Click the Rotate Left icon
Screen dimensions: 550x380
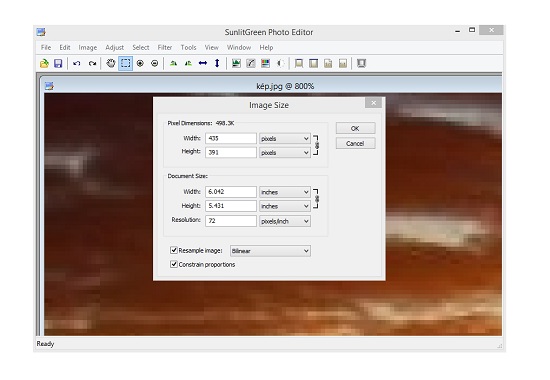click(173, 64)
